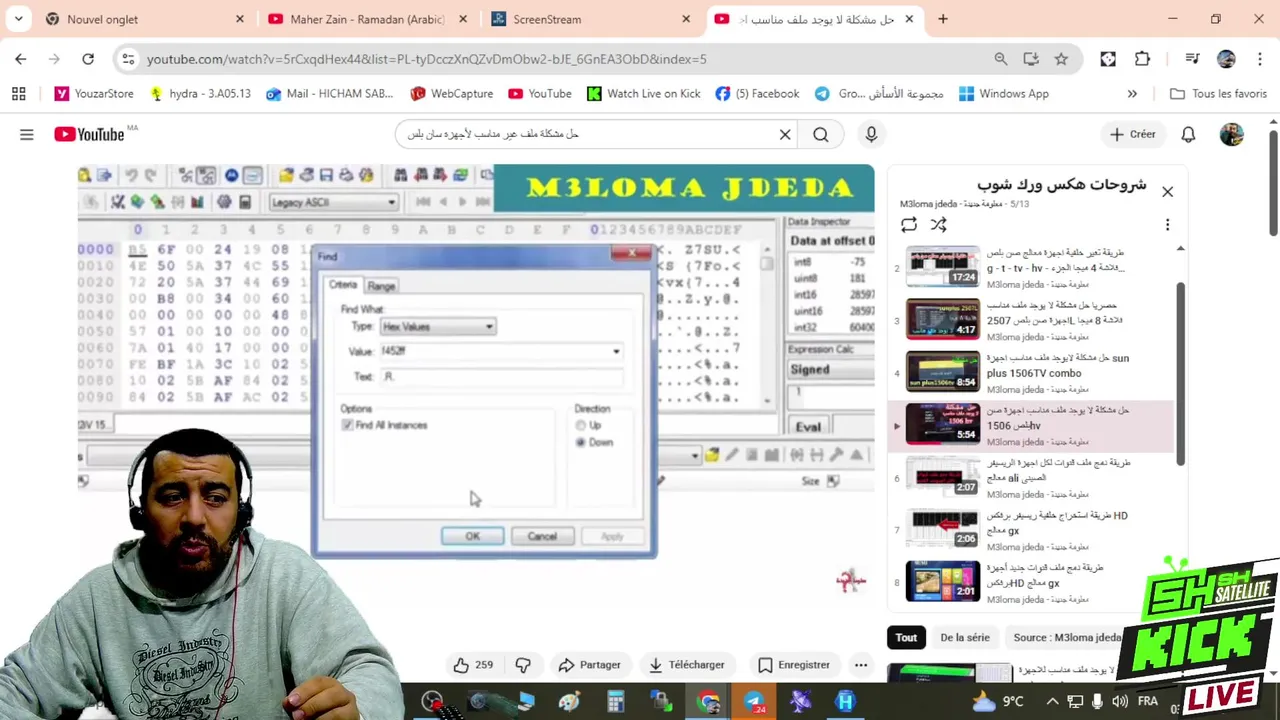Open the YouzarStore bookmark
The width and height of the screenshot is (1280, 720).
tap(93, 93)
